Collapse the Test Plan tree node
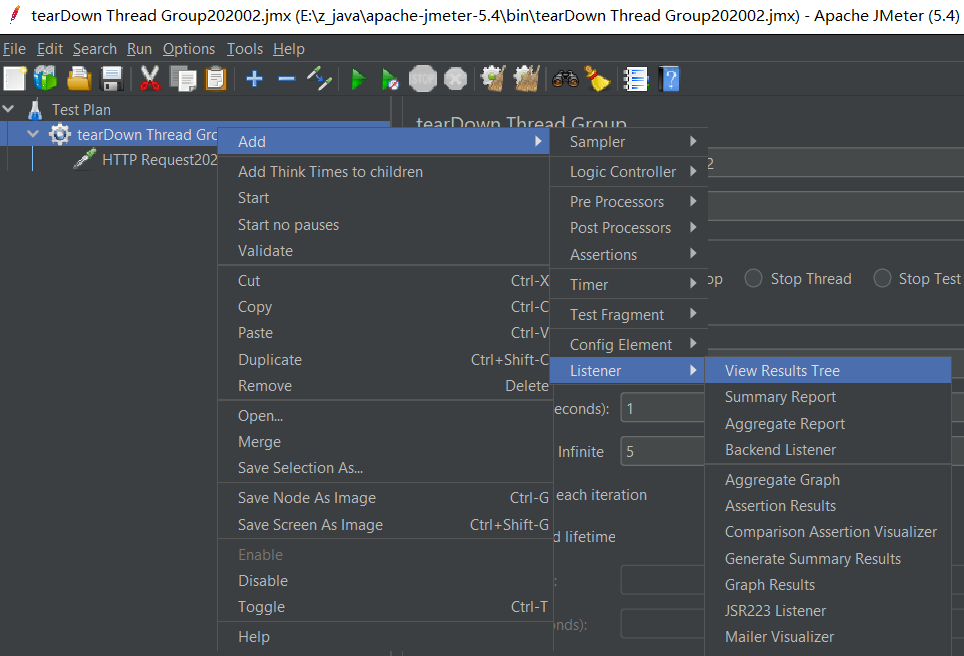 pos(9,109)
